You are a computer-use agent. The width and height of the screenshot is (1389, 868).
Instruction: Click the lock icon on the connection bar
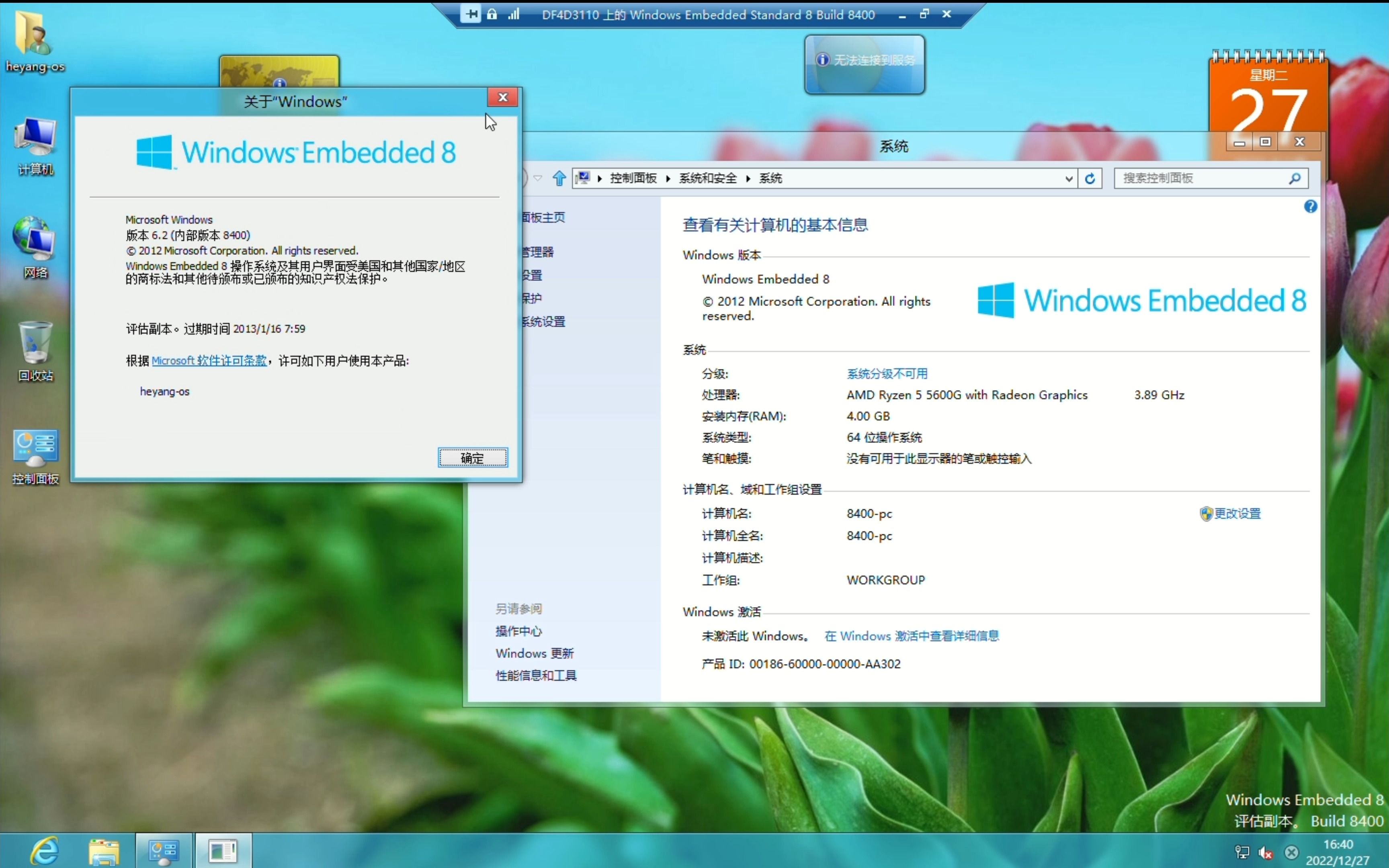pos(492,14)
